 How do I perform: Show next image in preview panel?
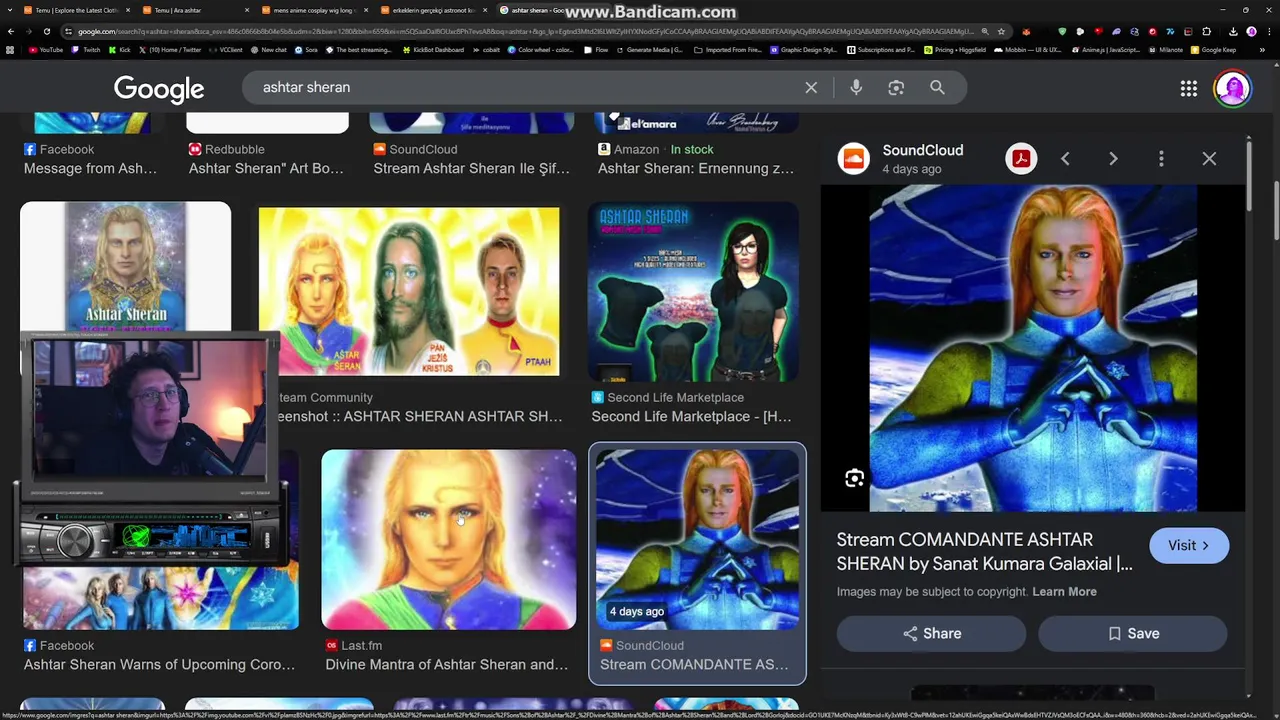(x=1113, y=159)
